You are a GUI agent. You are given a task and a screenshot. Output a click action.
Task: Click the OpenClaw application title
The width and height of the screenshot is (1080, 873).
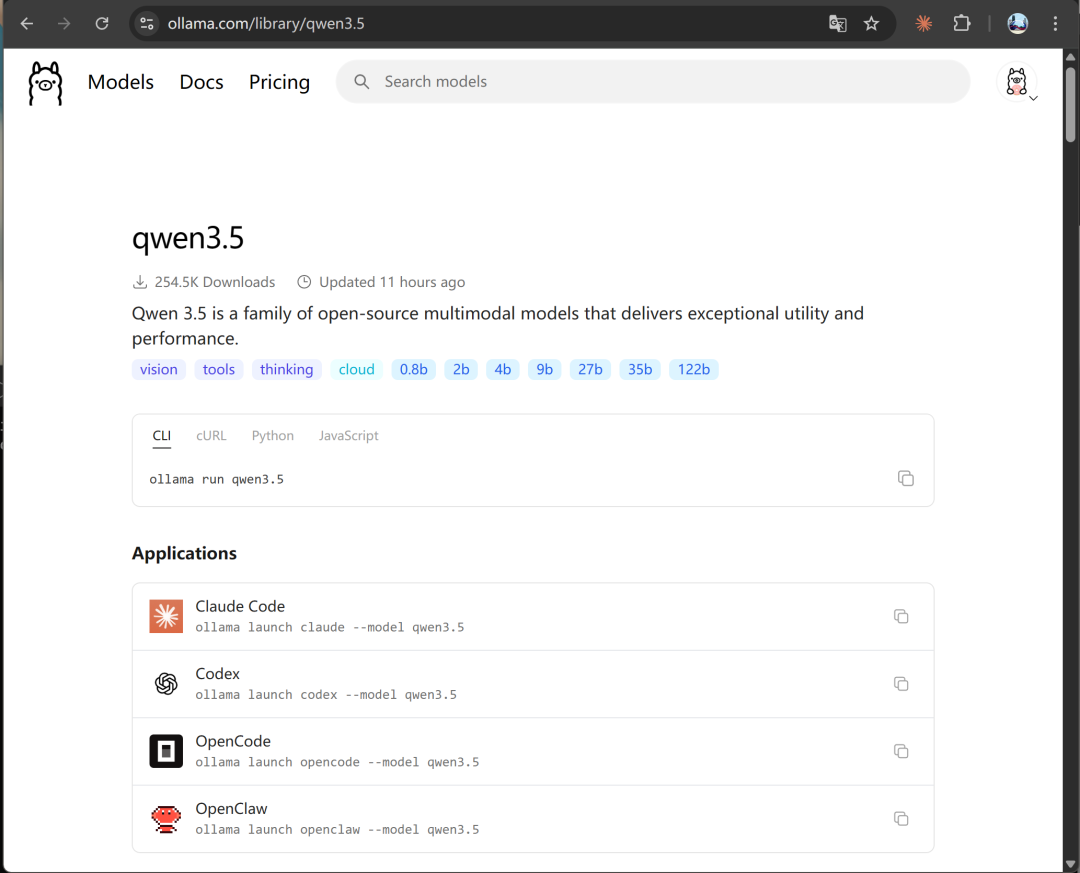pyautogui.click(x=231, y=808)
